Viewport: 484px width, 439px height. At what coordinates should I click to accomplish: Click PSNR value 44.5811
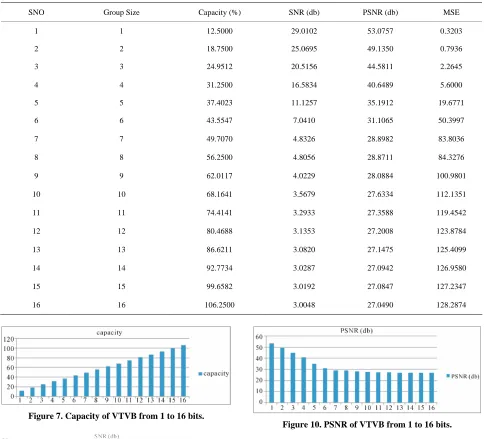380,66
